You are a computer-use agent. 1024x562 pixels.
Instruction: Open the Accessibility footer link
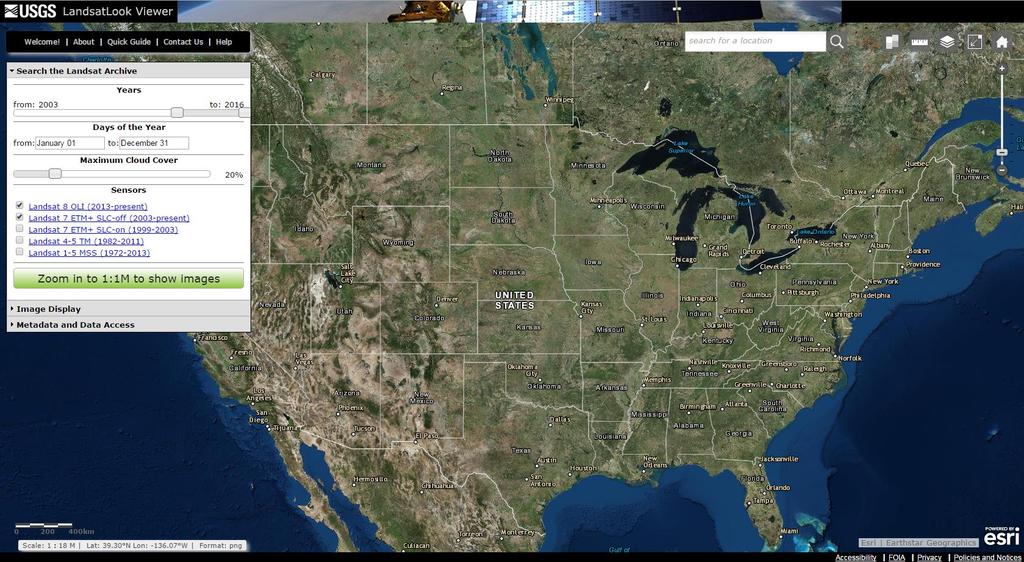click(x=856, y=557)
